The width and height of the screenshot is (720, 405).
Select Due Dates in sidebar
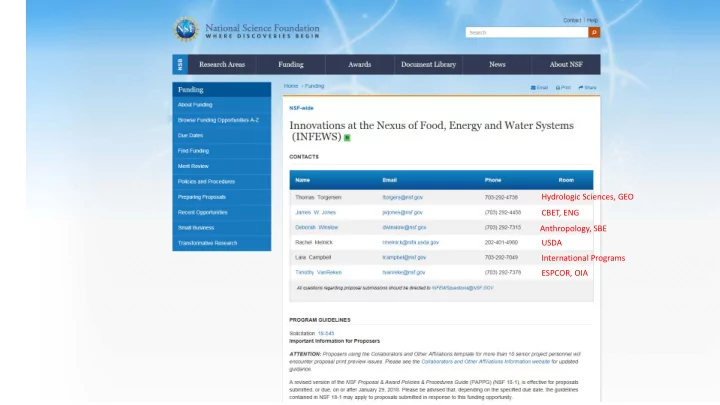[221, 135]
